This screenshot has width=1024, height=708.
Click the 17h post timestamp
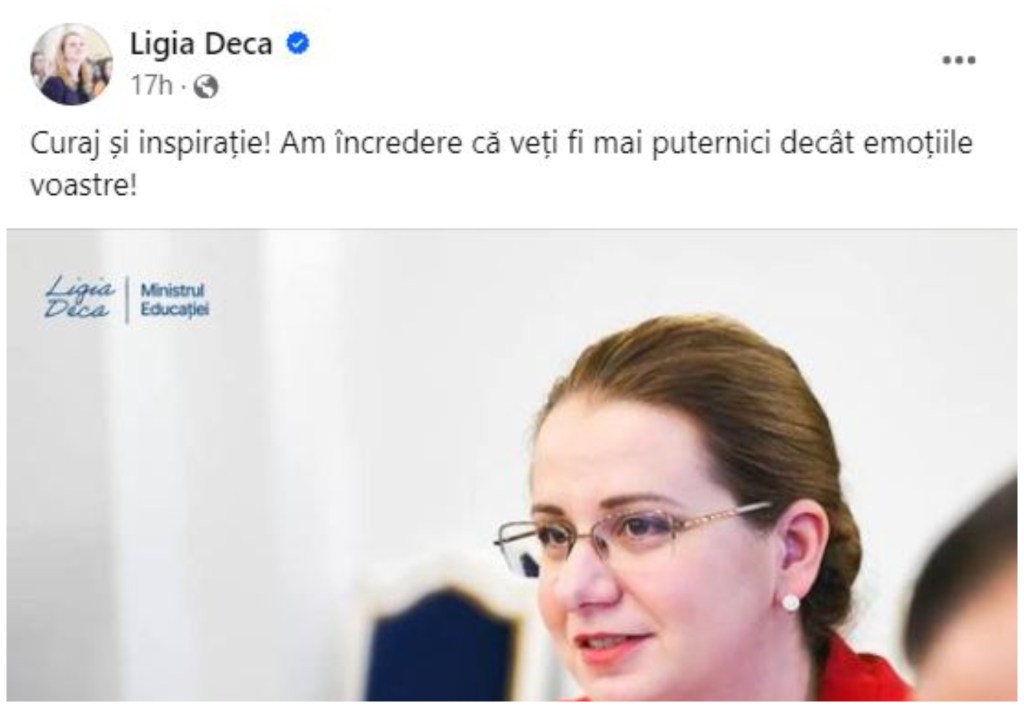coord(152,86)
